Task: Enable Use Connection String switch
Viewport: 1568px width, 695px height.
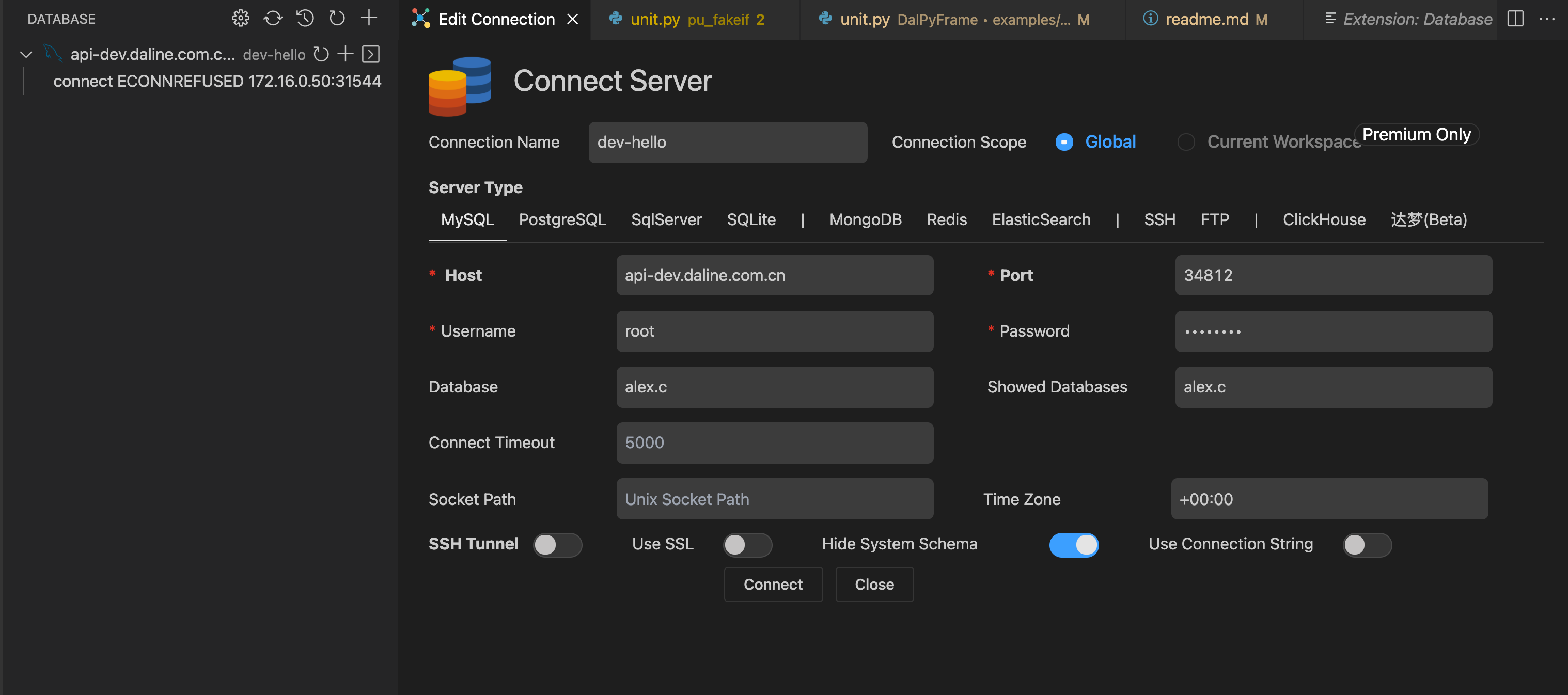Action: 1367,545
